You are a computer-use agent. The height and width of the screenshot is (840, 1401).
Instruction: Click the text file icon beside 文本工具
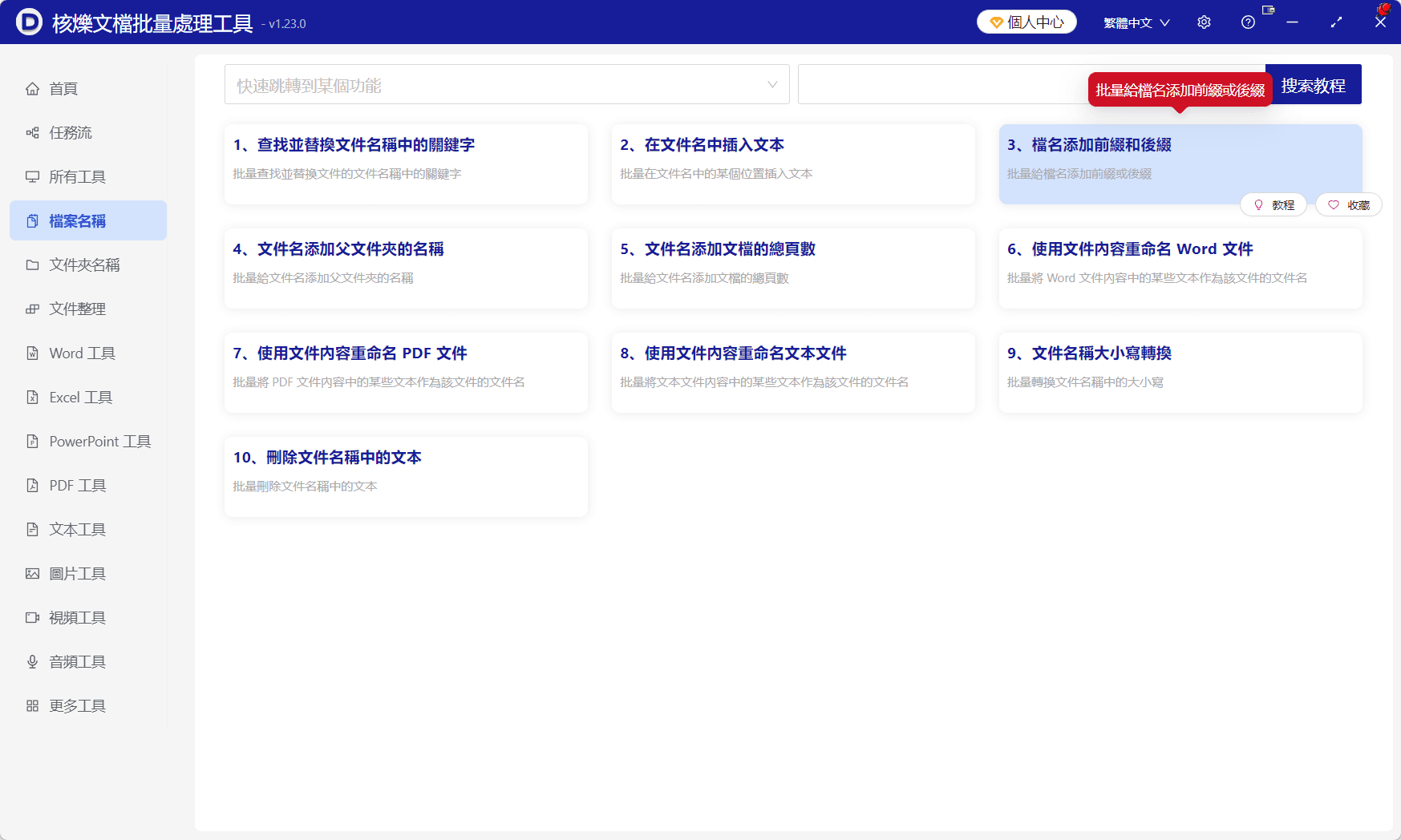32,530
